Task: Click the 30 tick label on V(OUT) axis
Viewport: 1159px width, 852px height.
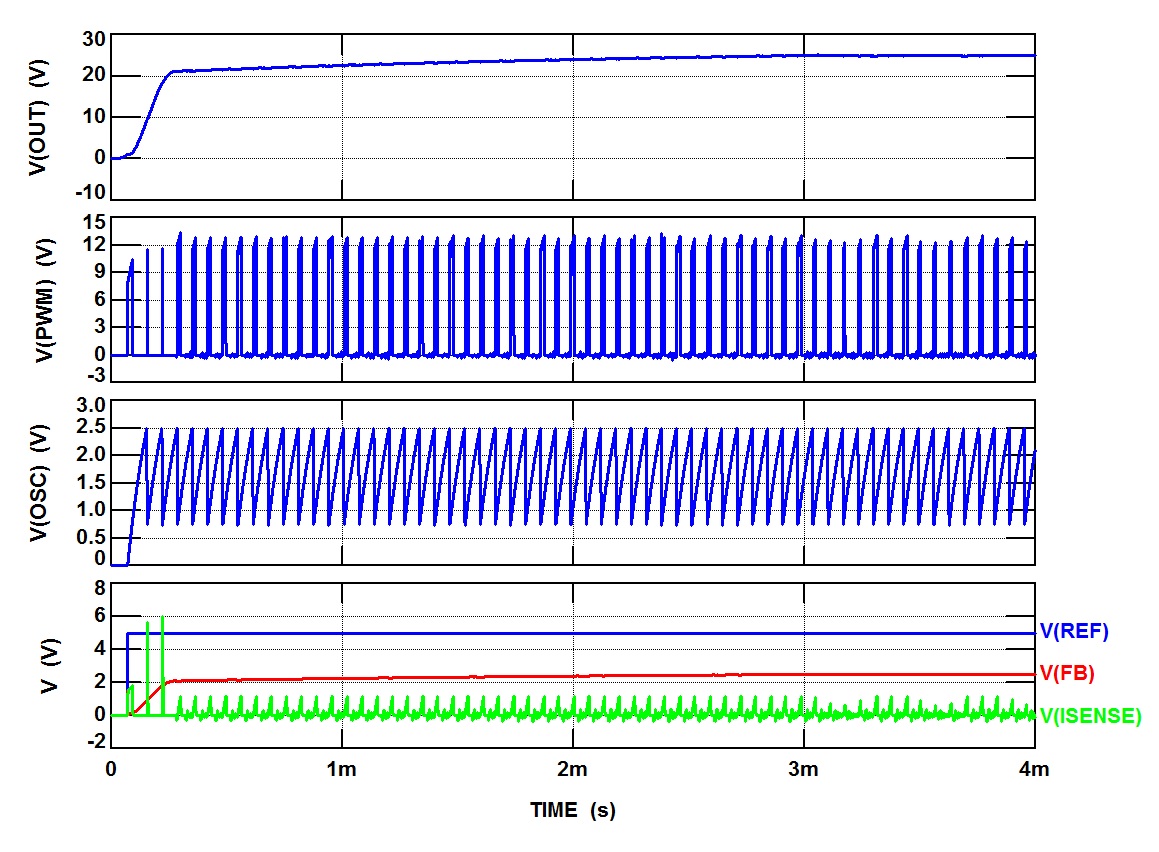Action: (x=94, y=39)
